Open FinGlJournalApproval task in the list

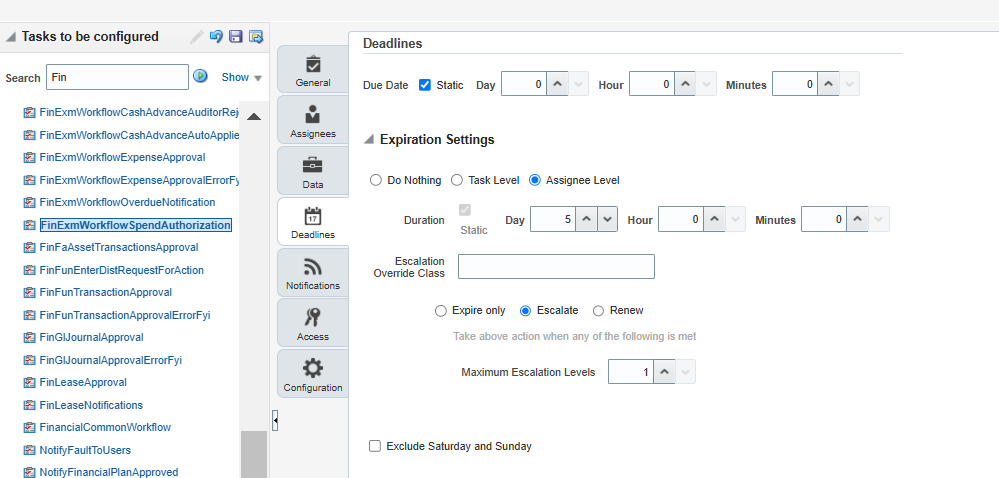[91, 337]
